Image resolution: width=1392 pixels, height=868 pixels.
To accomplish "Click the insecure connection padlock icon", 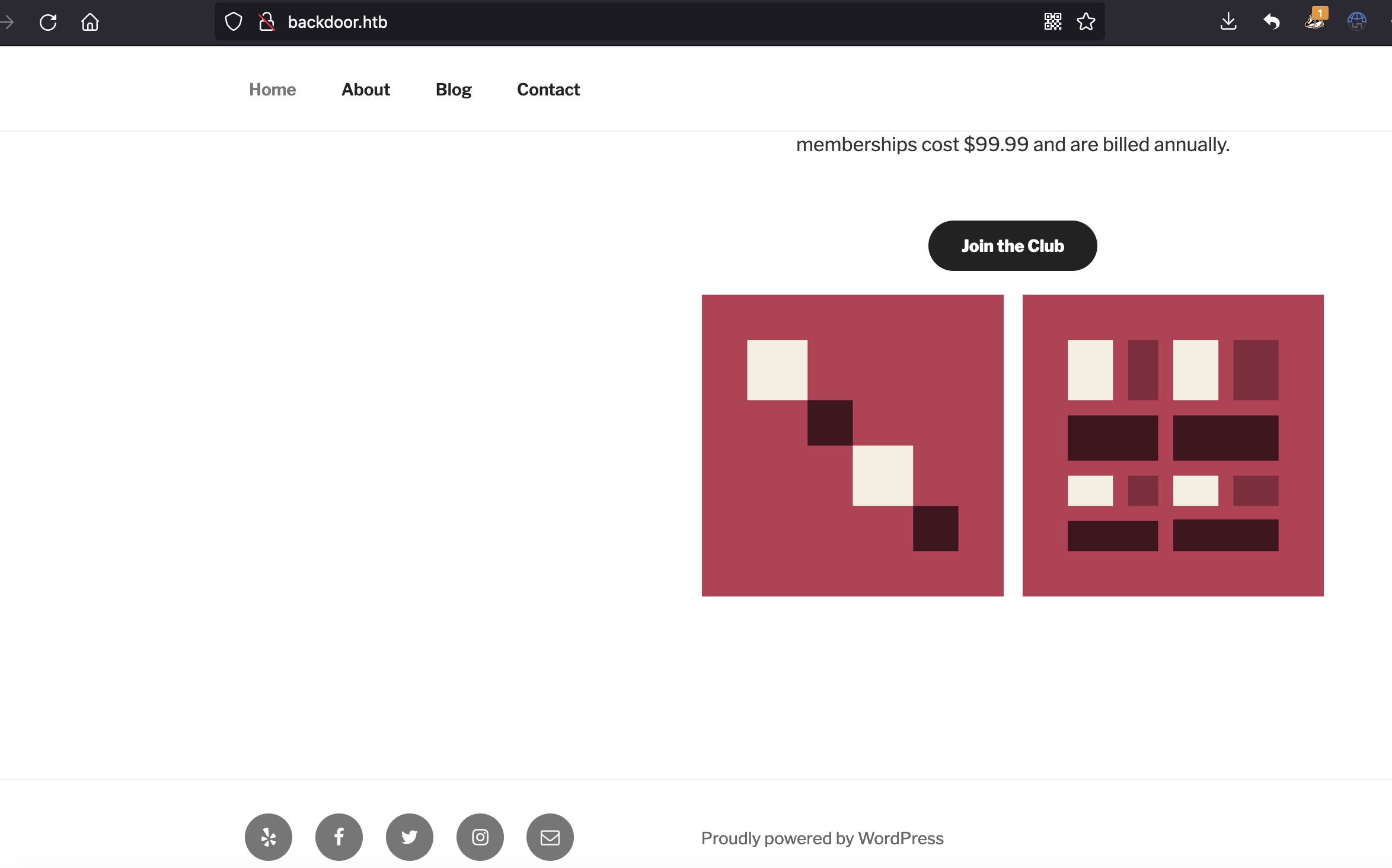I will tap(267, 22).
